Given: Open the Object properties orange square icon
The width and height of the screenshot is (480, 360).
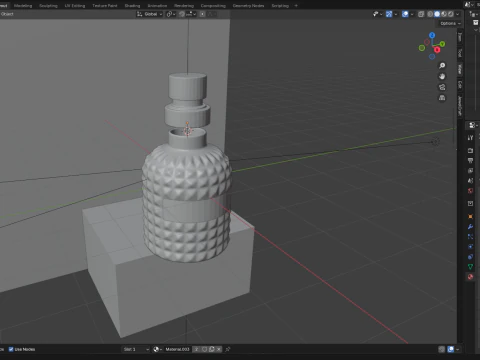Looking at the screenshot, I should pyautogui.click(x=470, y=216).
